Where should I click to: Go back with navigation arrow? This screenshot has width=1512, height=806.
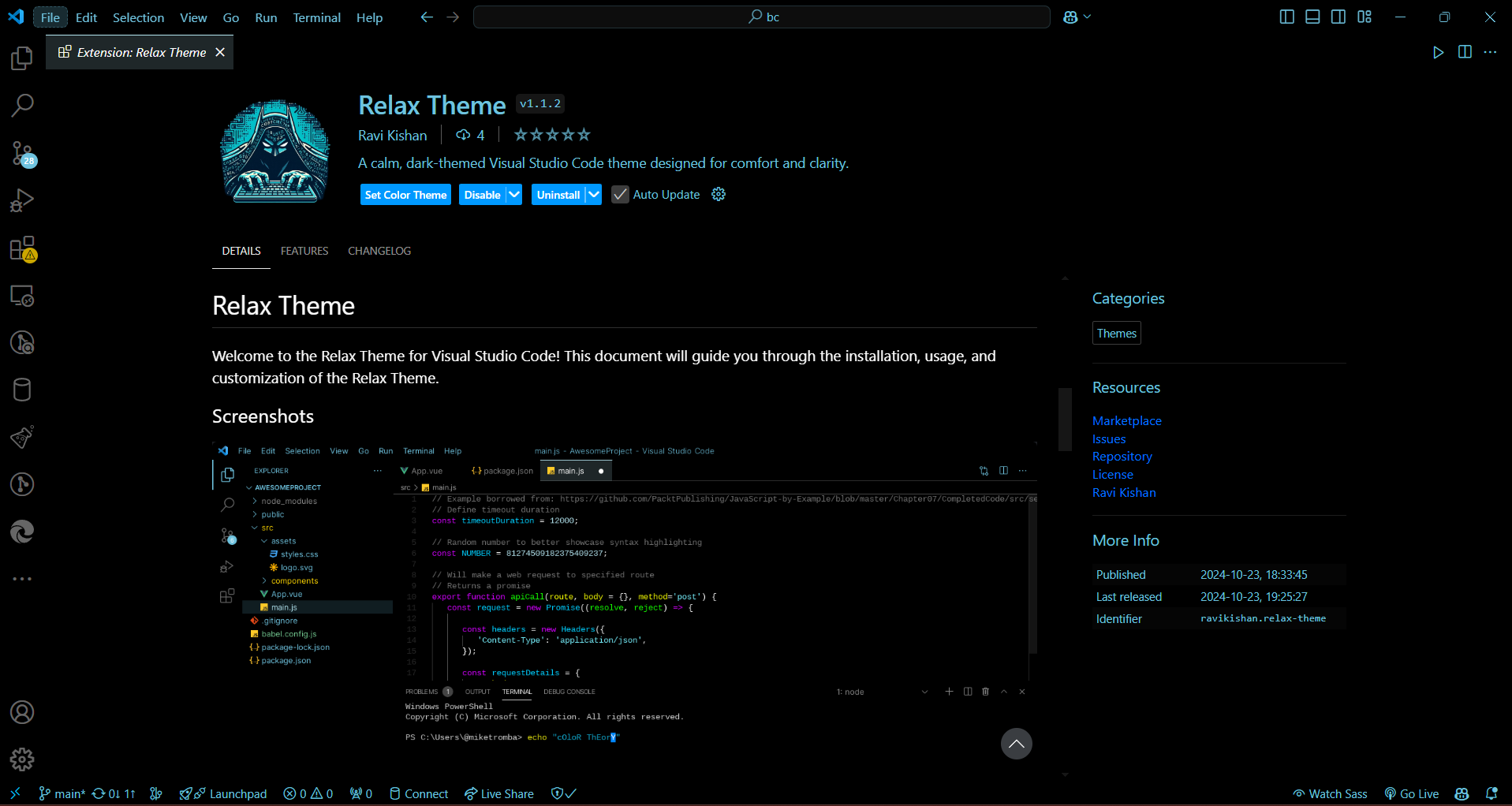(427, 17)
